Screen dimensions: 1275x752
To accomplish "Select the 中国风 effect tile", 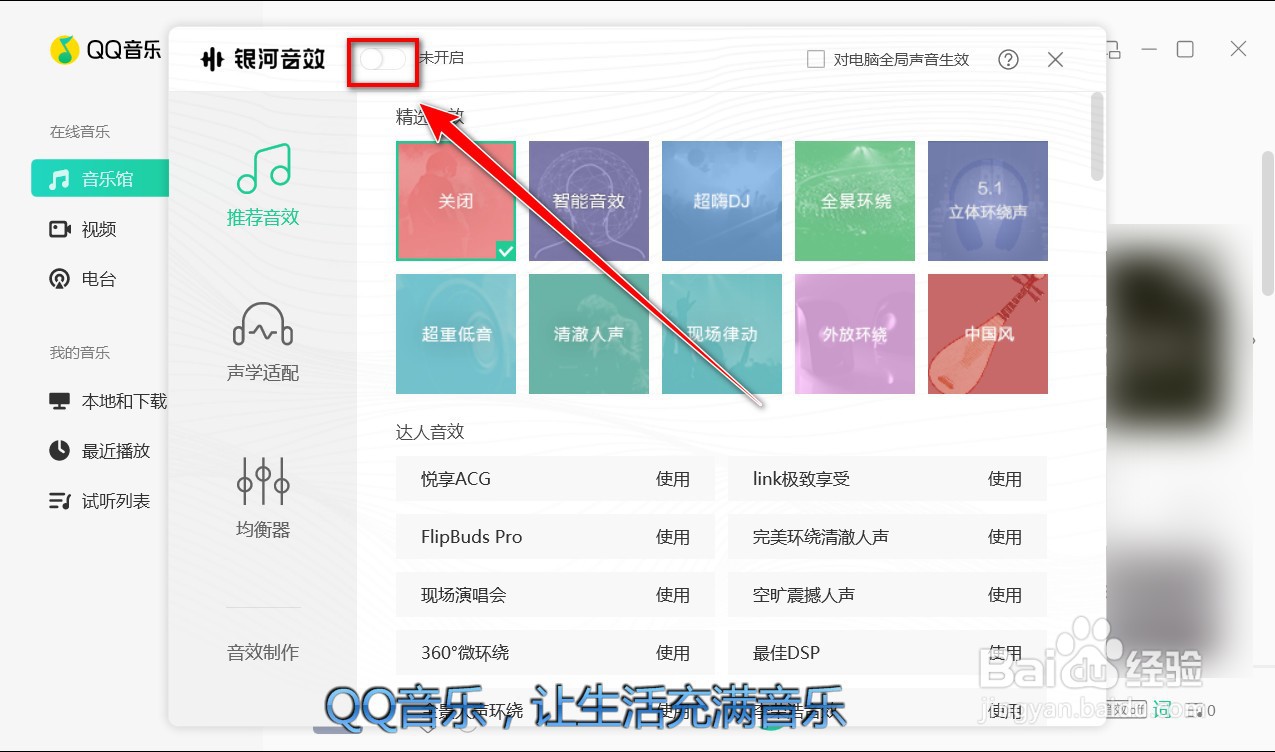I will tap(987, 334).
